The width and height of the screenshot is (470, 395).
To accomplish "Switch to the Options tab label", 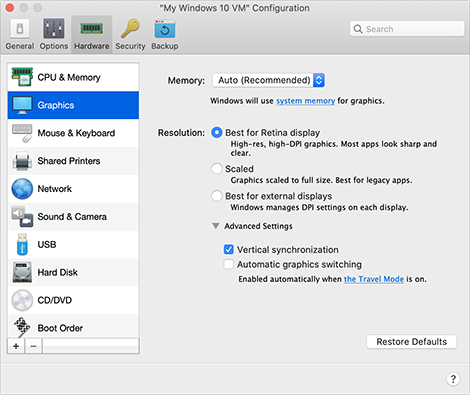I will point(54,46).
